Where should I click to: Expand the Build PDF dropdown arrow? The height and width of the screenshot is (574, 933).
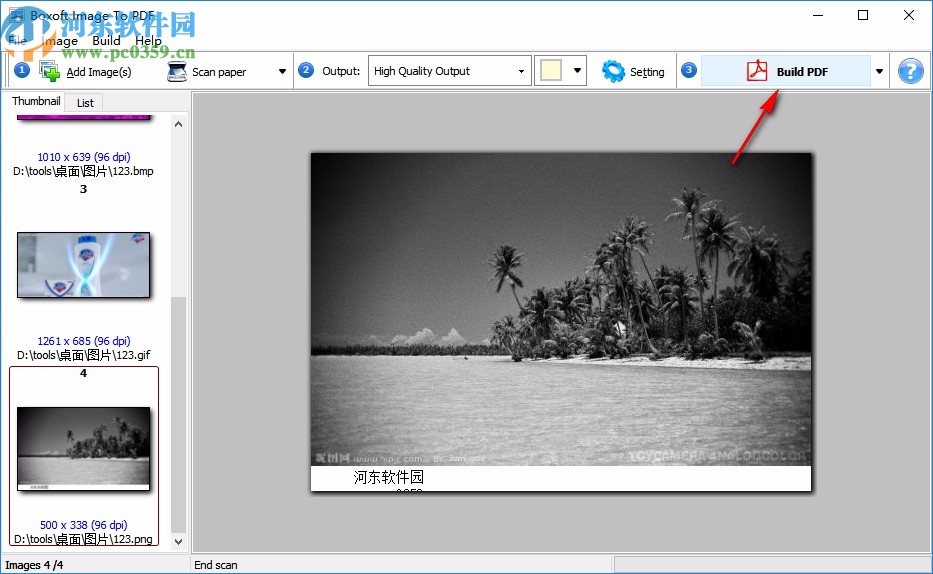click(x=879, y=71)
